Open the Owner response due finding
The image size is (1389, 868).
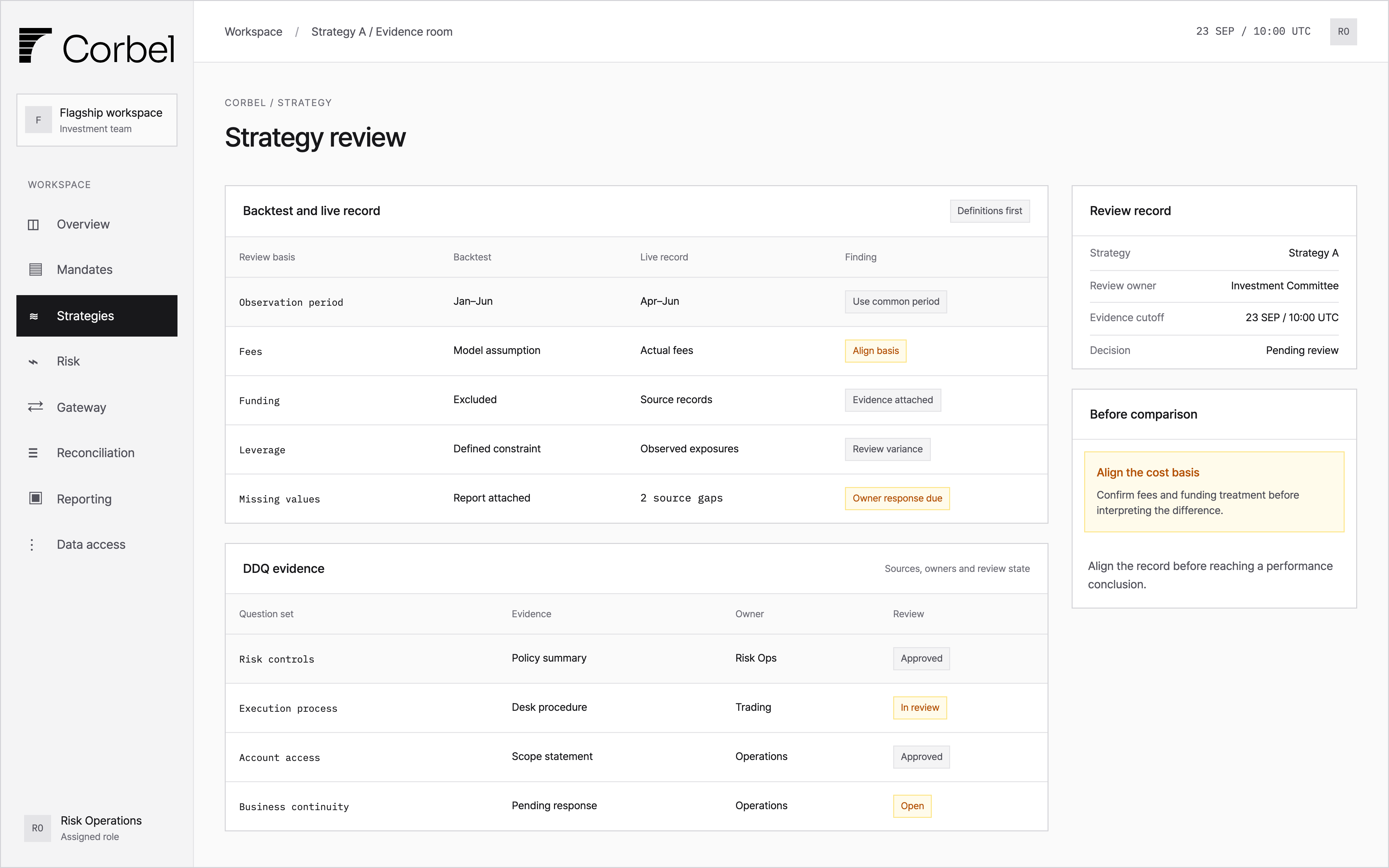click(x=897, y=498)
